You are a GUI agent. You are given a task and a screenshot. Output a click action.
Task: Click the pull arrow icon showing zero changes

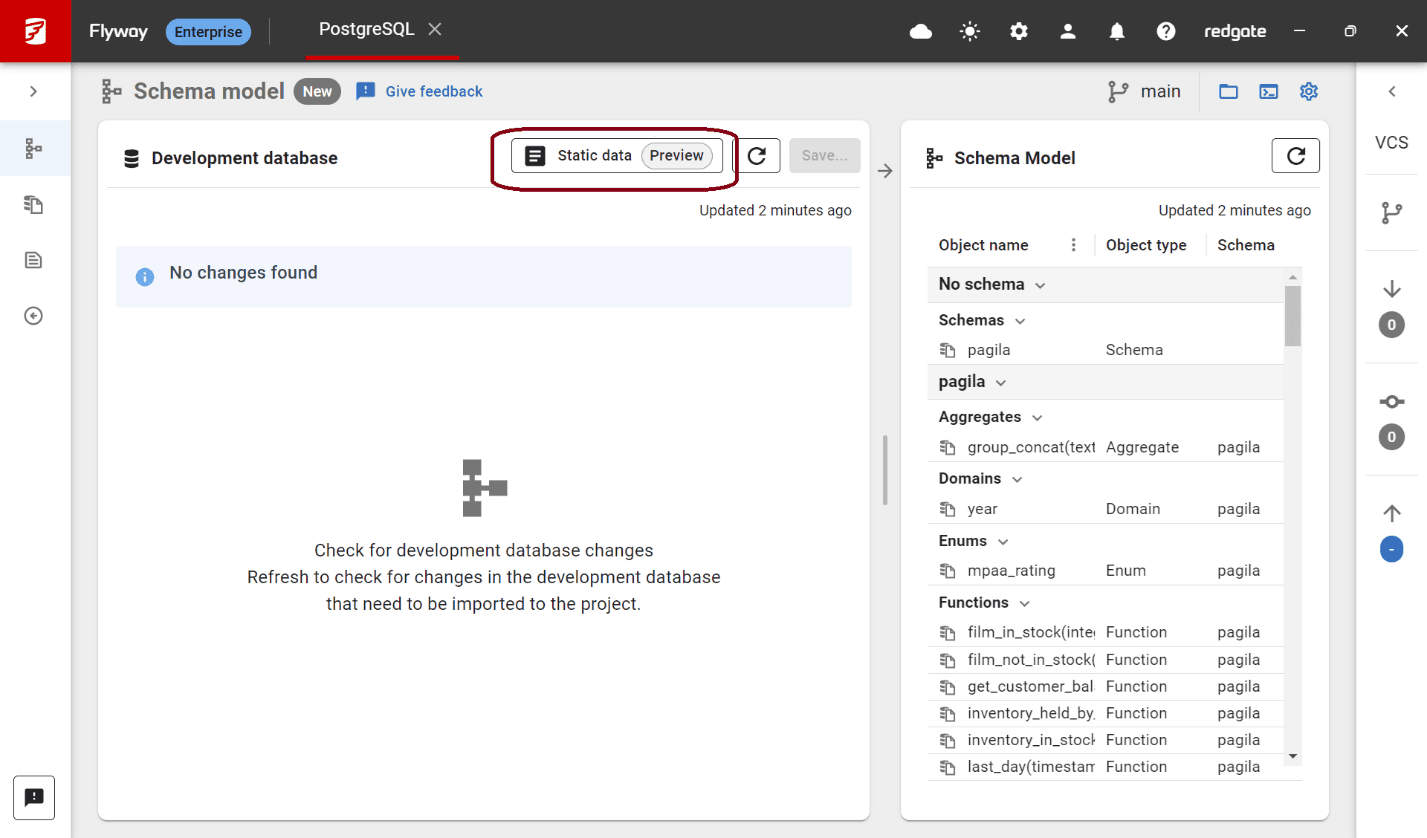click(1391, 288)
